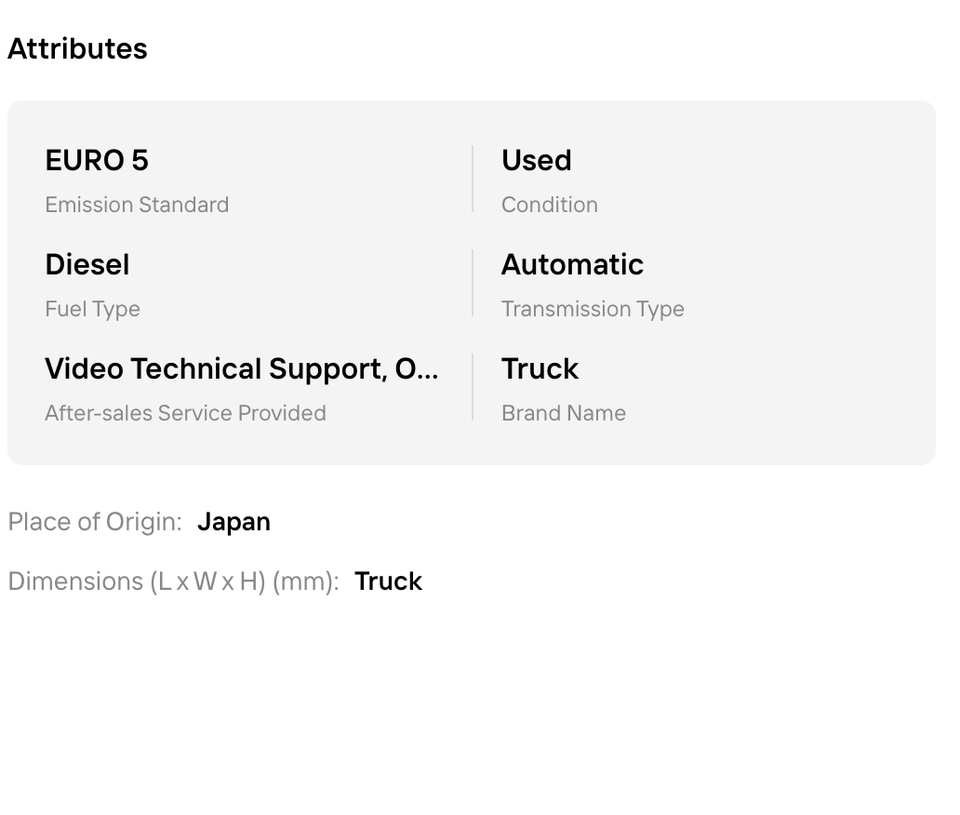Click the Fuel Type label
This screenshot has height=815, width=960.
(92, 309)
